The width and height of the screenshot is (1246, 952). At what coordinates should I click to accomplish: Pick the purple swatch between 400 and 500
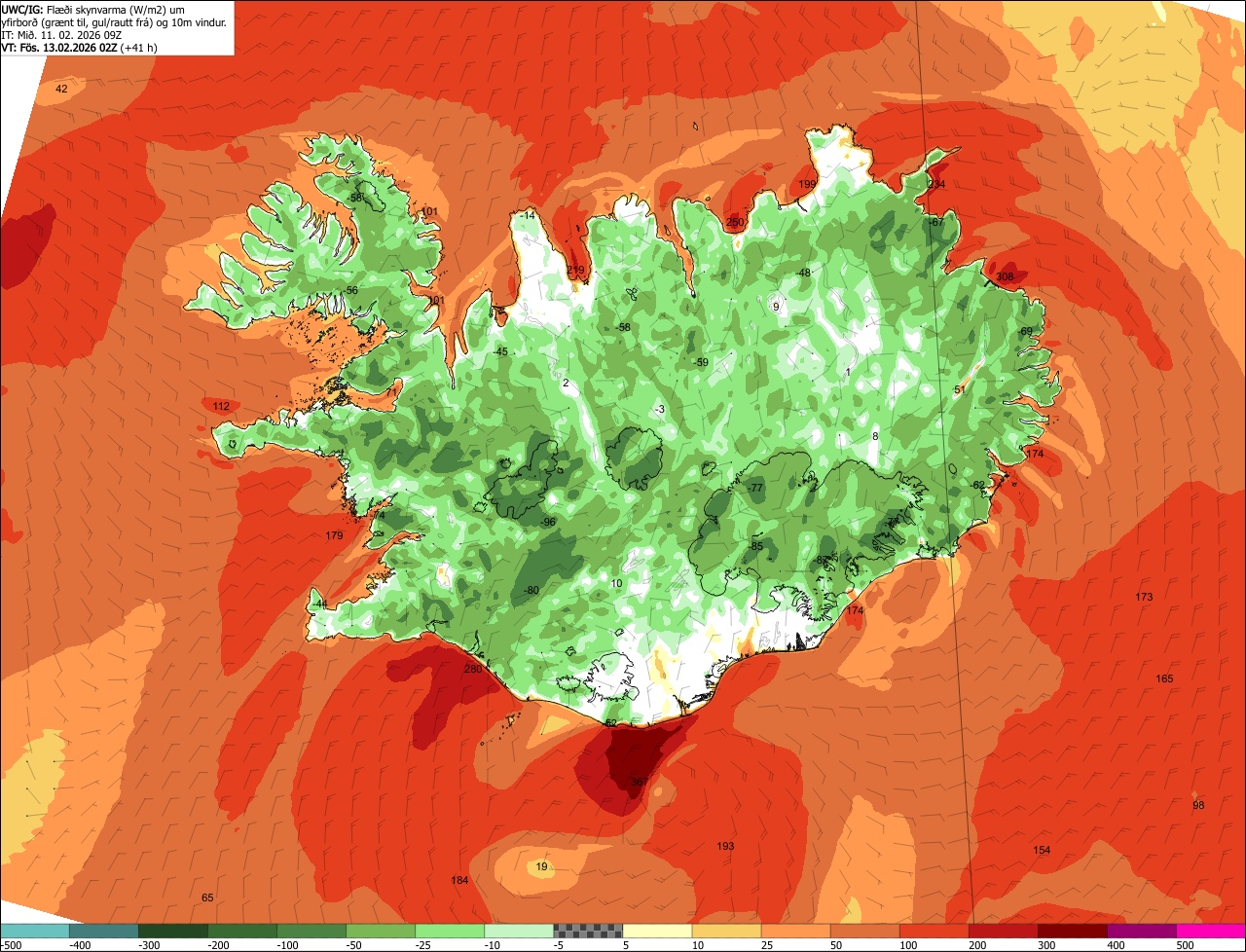coord(1140,931)
